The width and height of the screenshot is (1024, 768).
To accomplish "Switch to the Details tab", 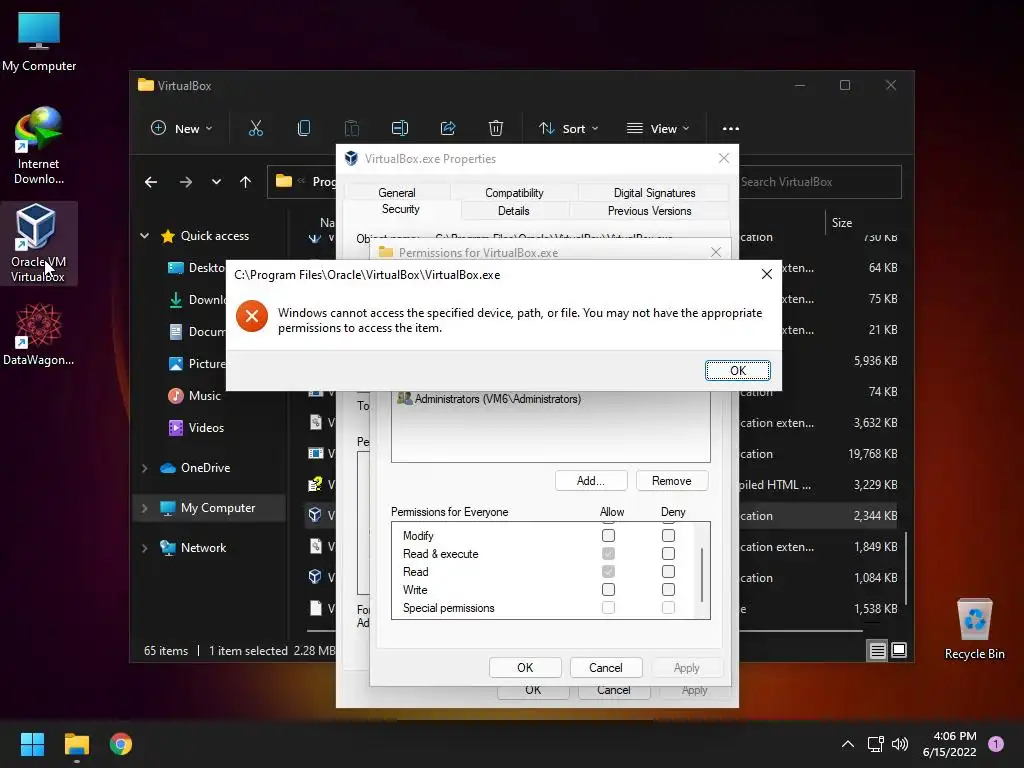I will coord(513,211).
